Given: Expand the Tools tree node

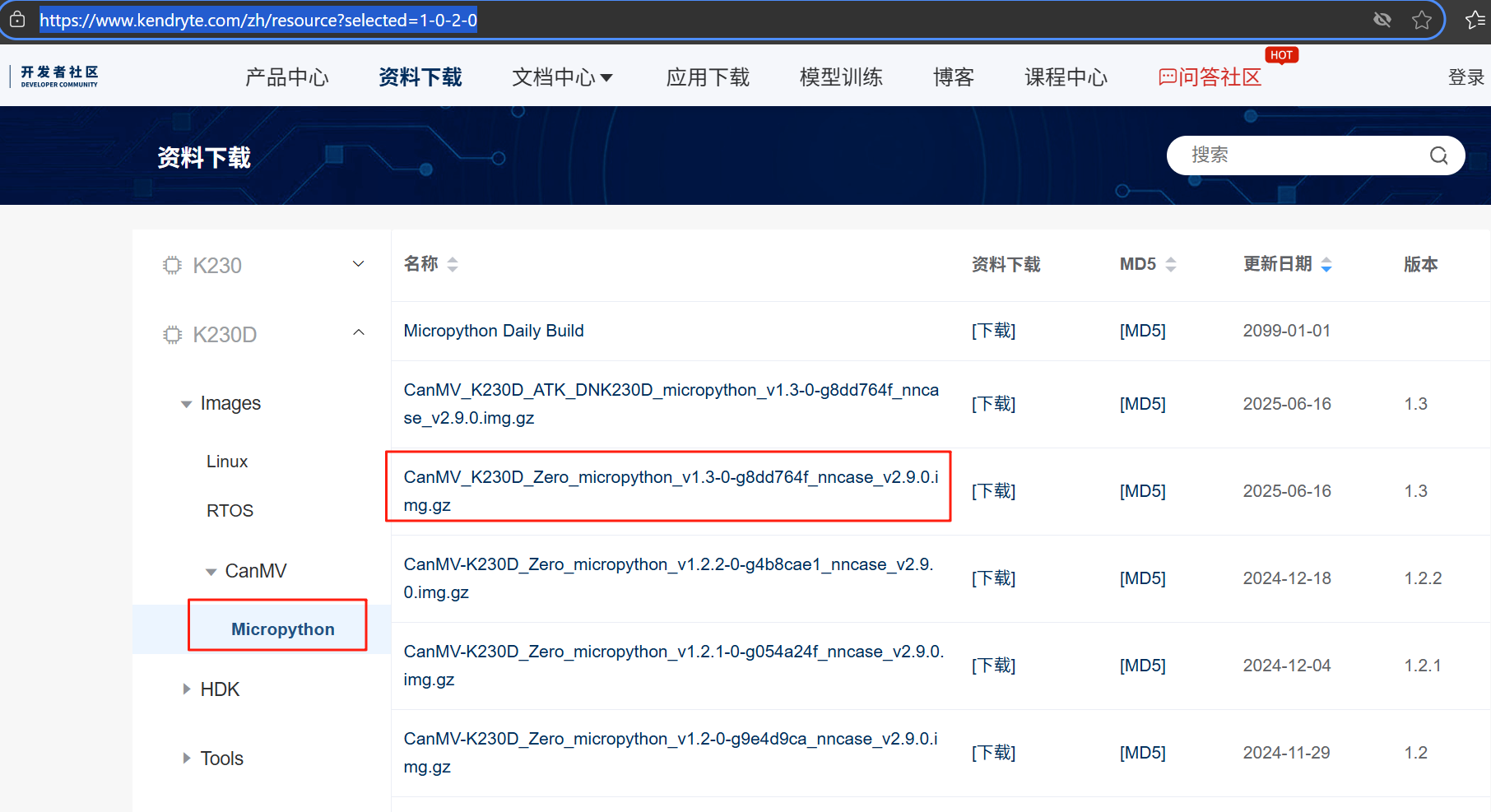Looking at the screenshot, I should [x=187, y=759].
